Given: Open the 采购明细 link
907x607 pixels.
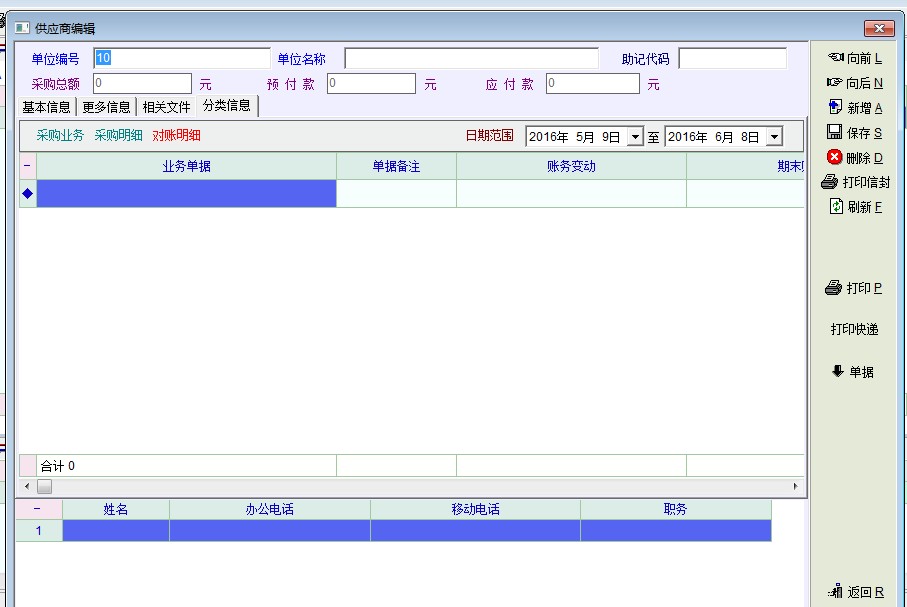Looking at the screenshot, I should click(x=118, y=136).
